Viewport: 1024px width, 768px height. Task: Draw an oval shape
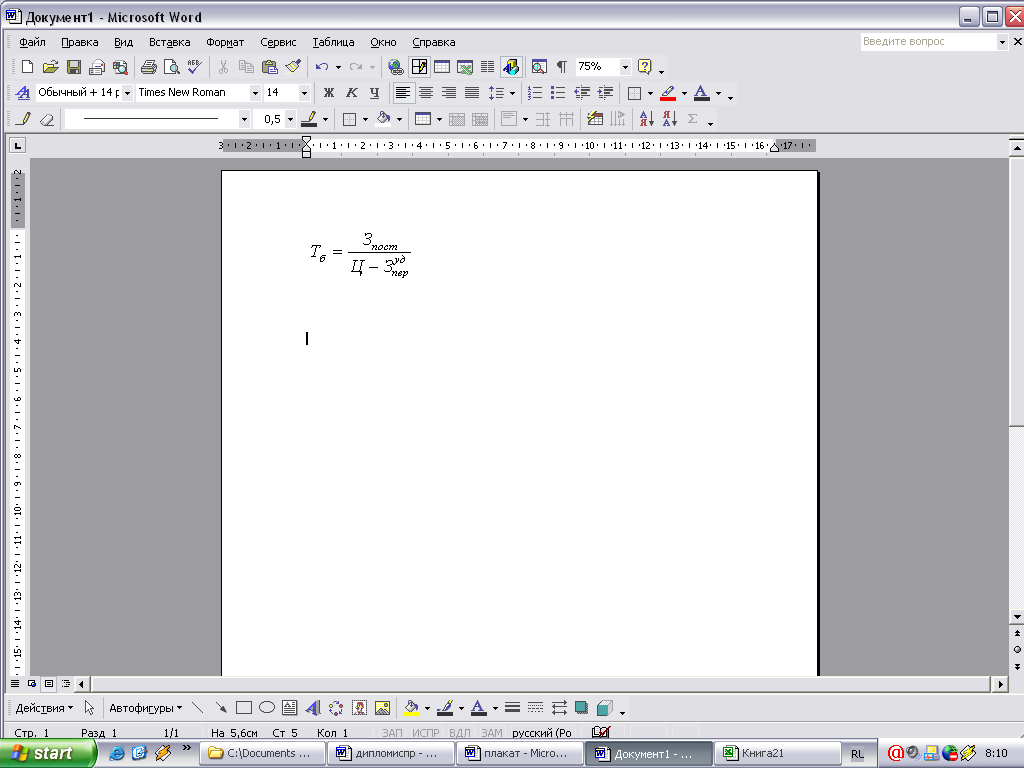(x=266, y=708)
